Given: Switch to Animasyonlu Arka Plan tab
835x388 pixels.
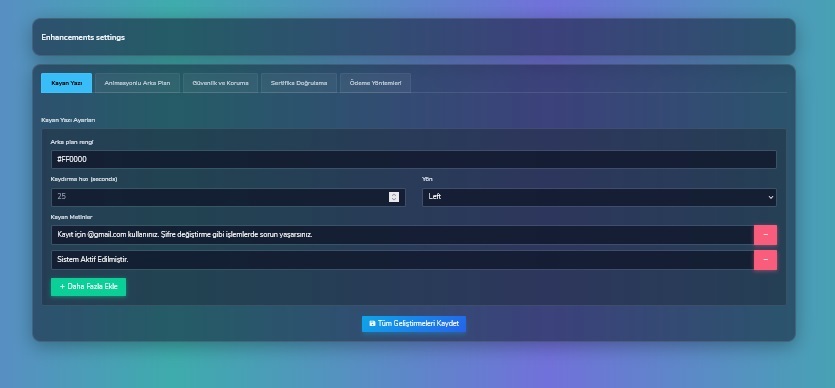Looking at the screenshot, I should (x=137, y=83).
